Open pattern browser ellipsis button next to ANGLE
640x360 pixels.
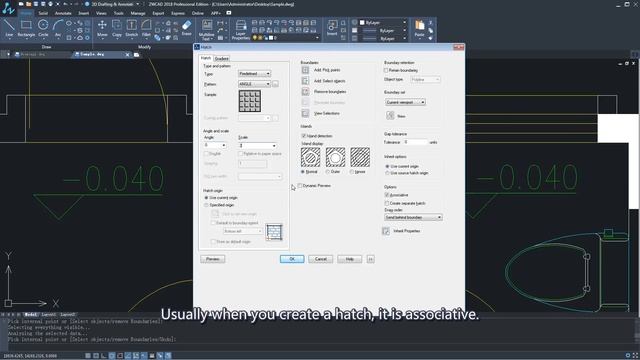[276, 84]
